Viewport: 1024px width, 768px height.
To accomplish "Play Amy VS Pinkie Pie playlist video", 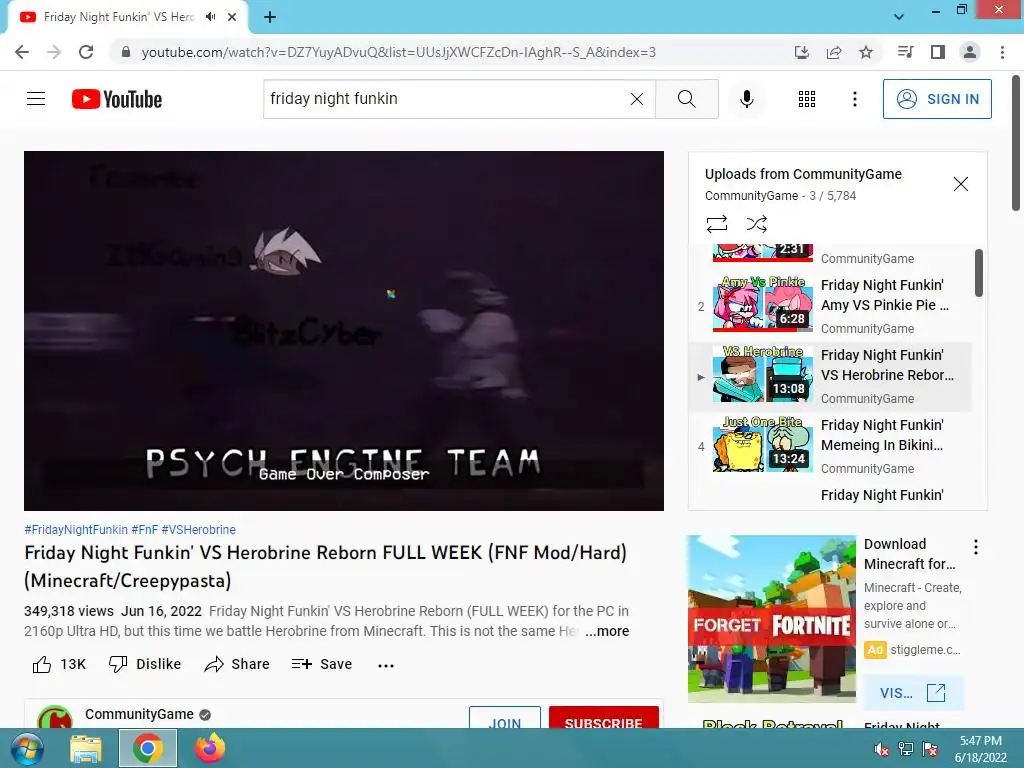I will pyautogui.click(x=763, y=303).
